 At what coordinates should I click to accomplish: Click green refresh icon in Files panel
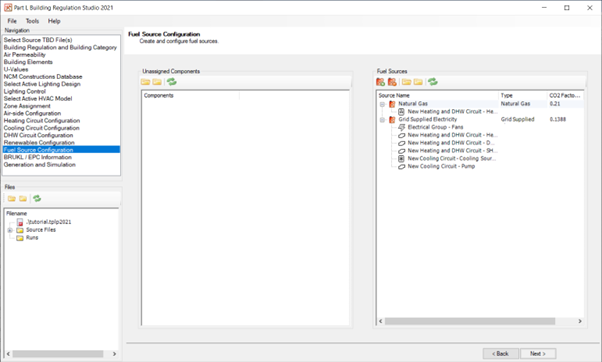point(37,198)
